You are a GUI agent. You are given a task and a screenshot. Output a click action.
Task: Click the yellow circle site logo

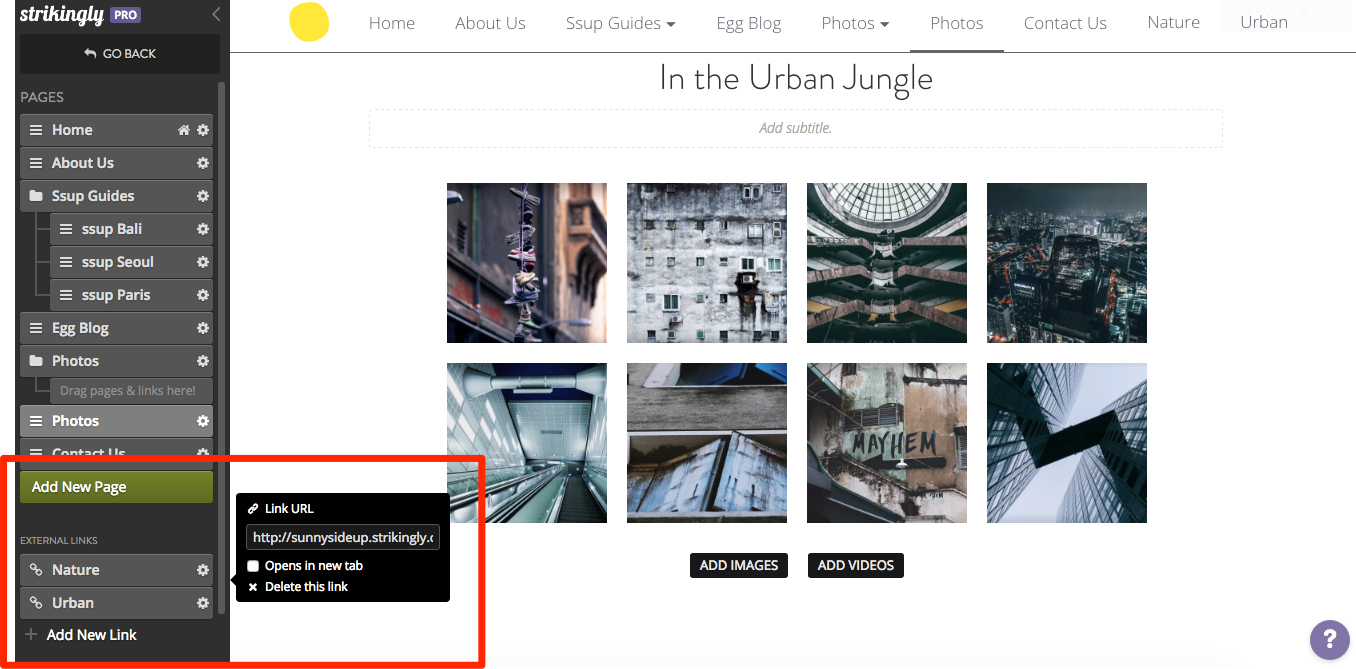pos(309,22)
